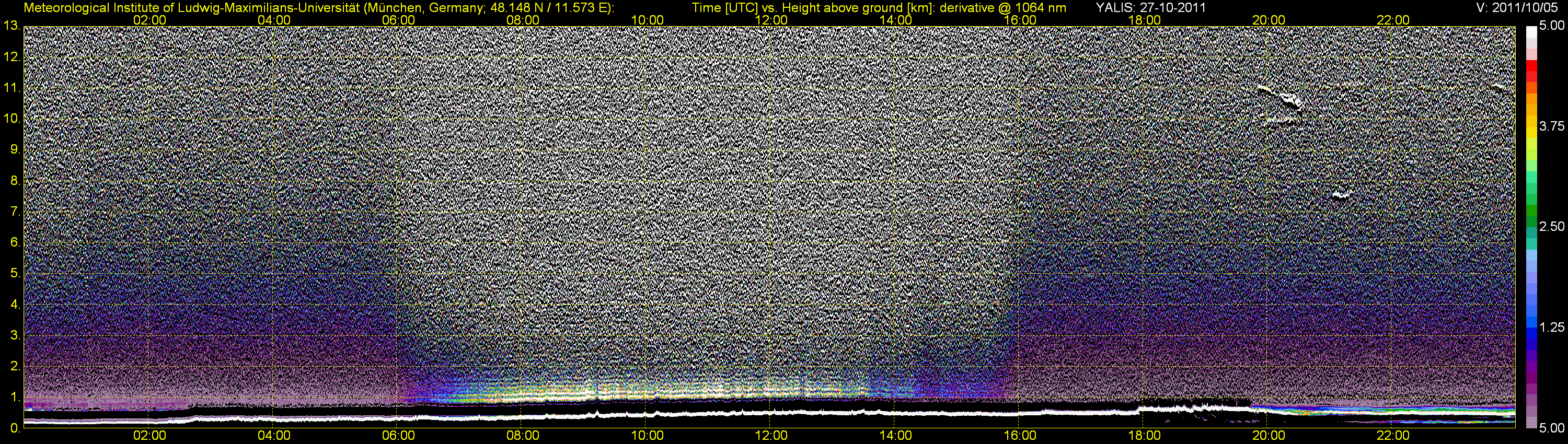This screenshot has width=1568, height=444.
Task: Click the 8 km height axis label
Action: pyautogui.click(x=15, y=181)
